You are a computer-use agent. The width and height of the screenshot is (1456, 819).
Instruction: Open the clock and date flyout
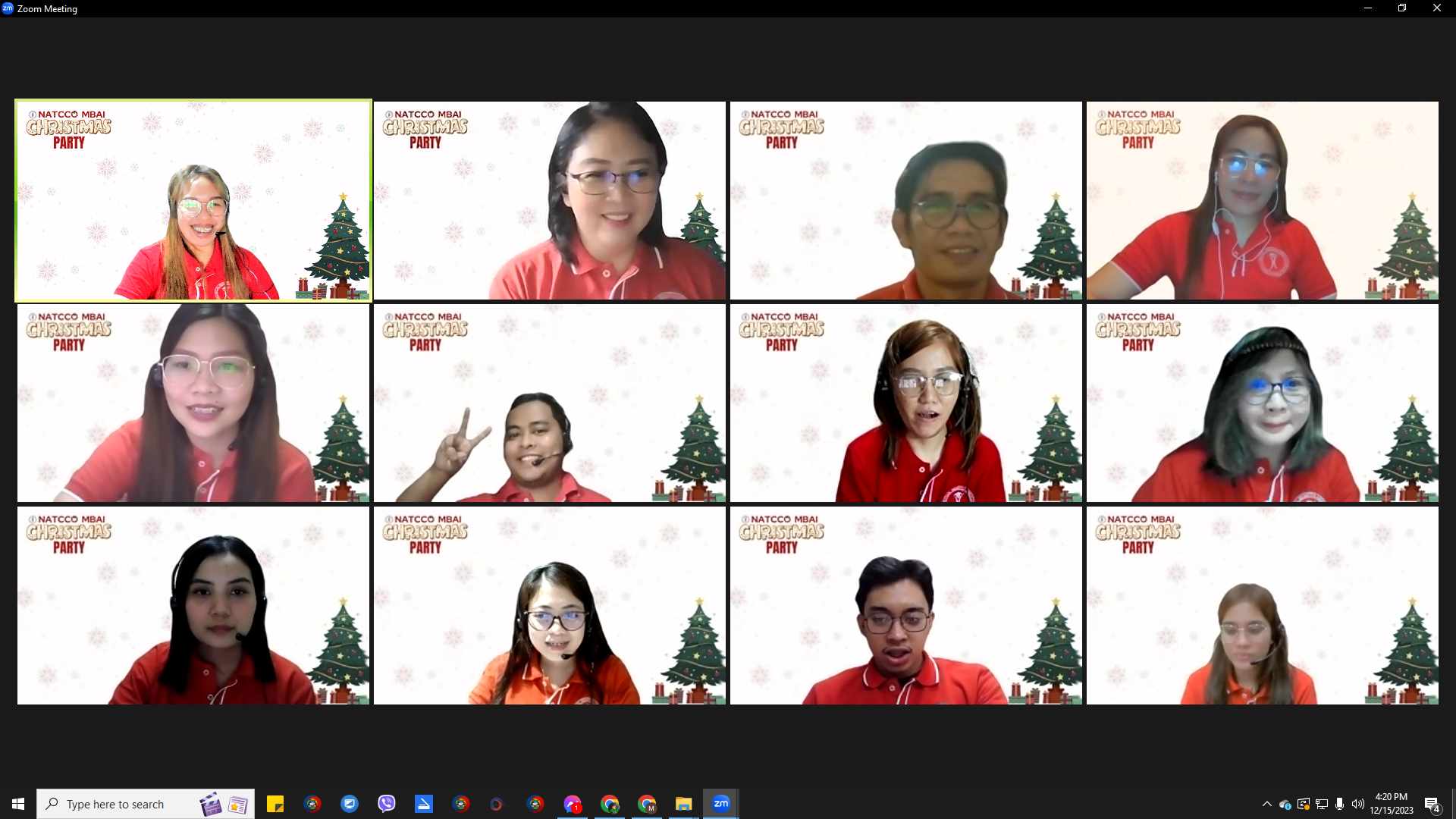[1391, 804]
